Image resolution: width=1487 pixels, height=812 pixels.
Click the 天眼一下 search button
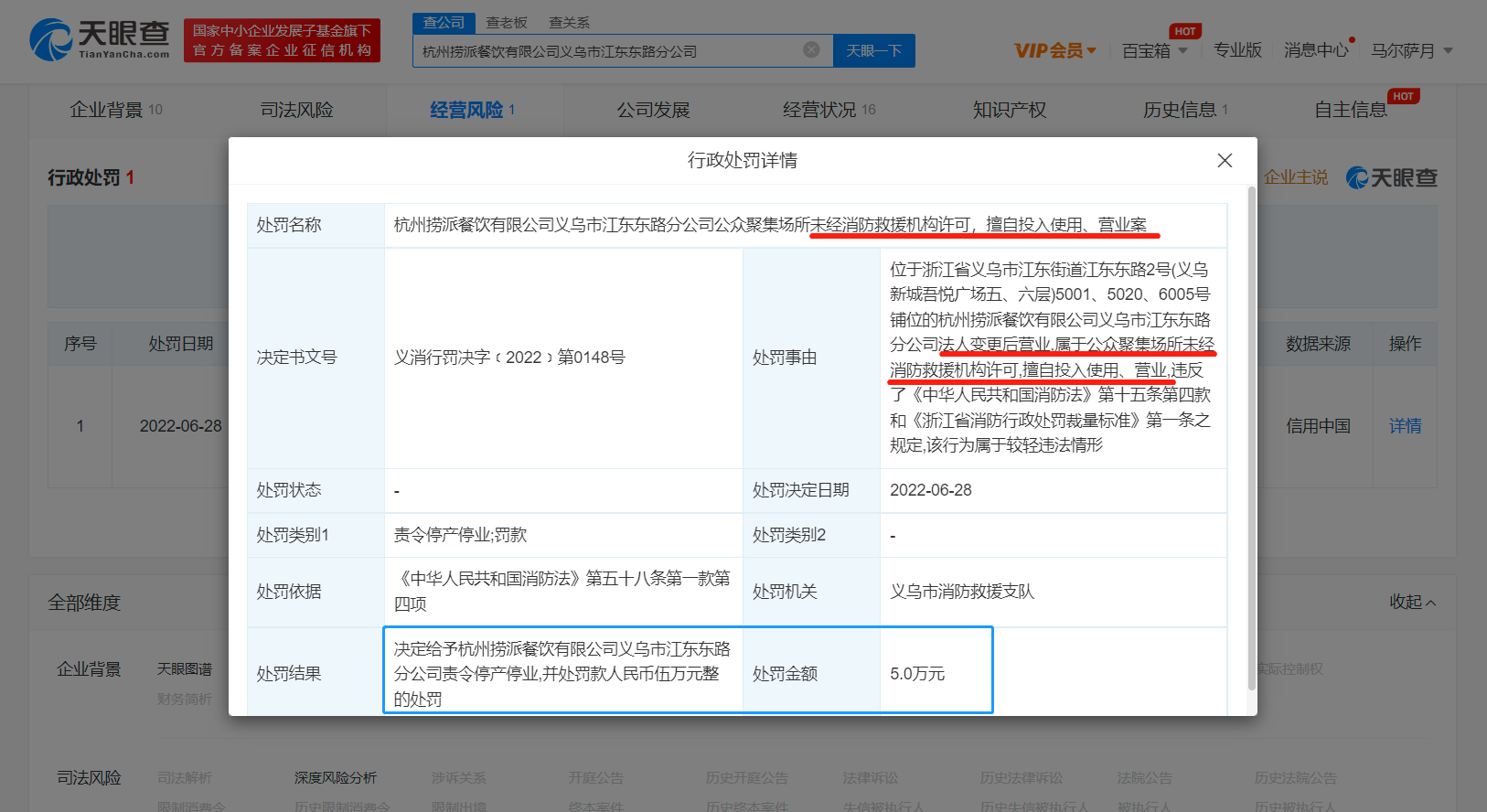pos(874,50)
